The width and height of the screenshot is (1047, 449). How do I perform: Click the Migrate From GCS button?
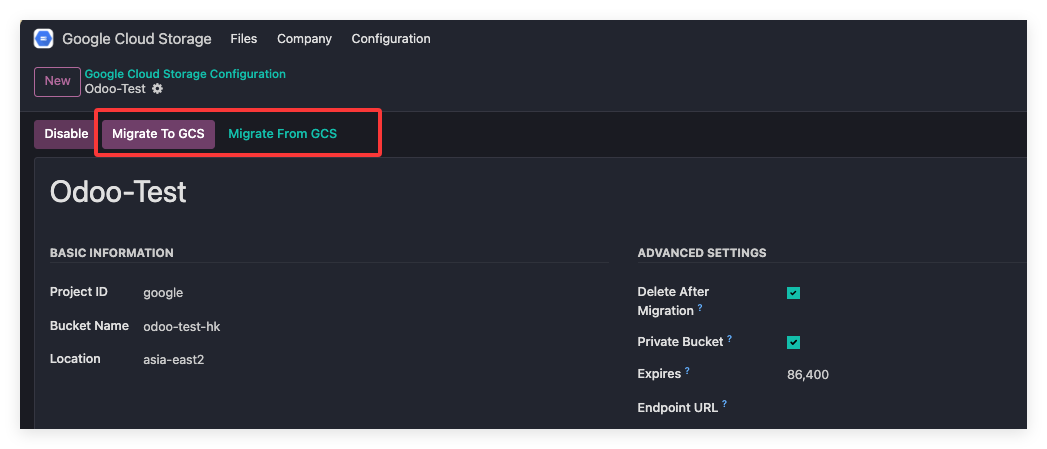[282, 134]
